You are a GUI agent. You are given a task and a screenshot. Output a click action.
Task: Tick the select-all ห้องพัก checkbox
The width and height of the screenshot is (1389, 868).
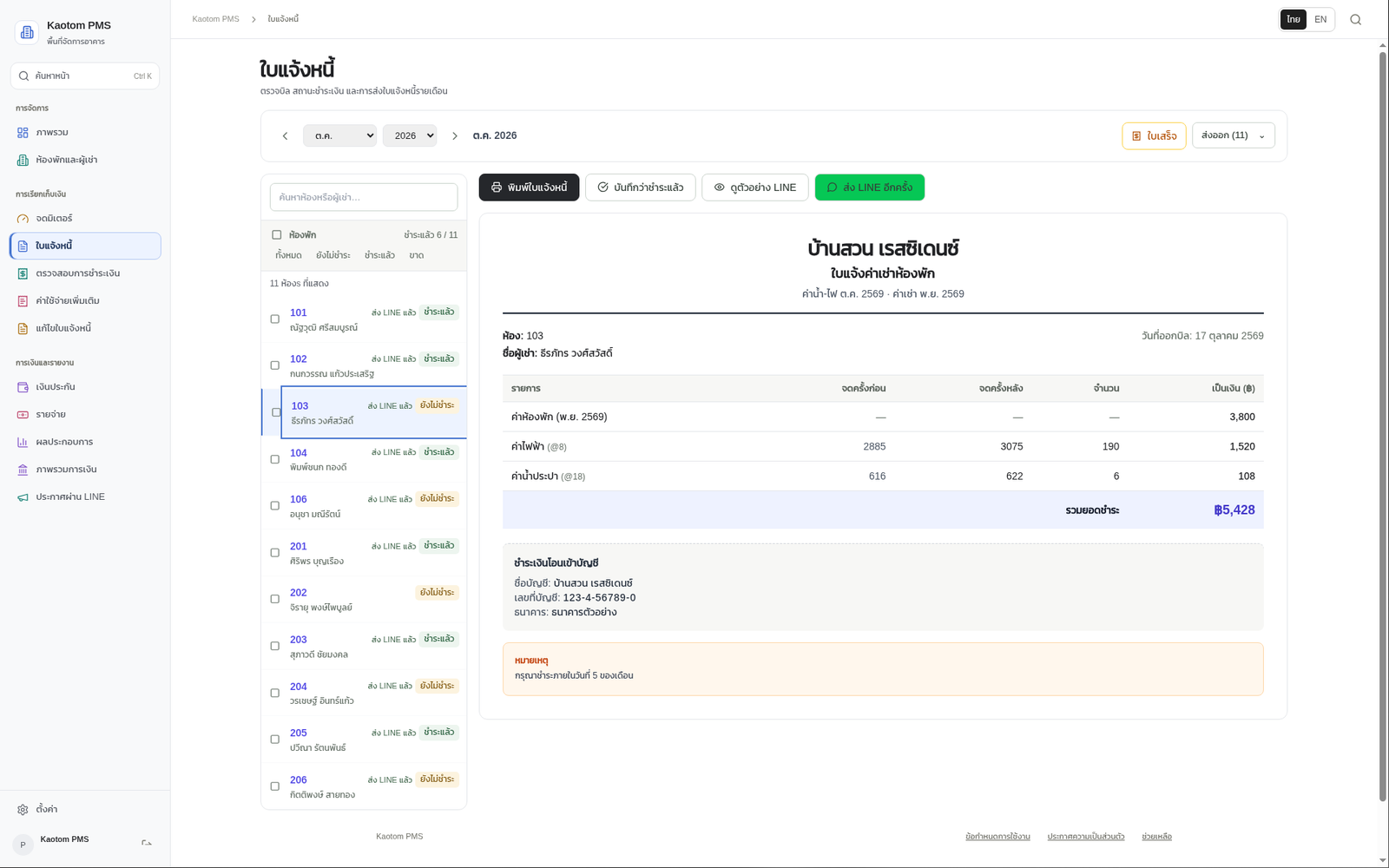pyautogui.click(x=276, y=234)
